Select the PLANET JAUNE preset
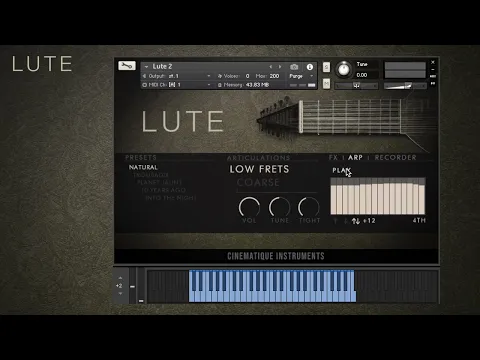This screenshot has height=360, width=480. click(x=160, y=182)
